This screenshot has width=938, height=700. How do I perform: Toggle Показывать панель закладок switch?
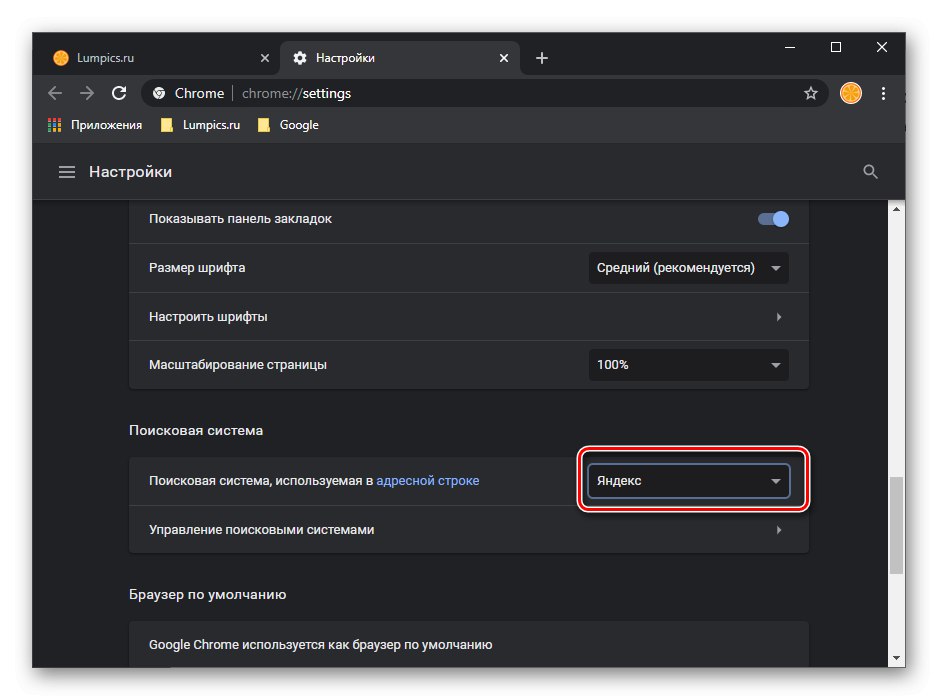pyautogui.click(x=773, y=219)
